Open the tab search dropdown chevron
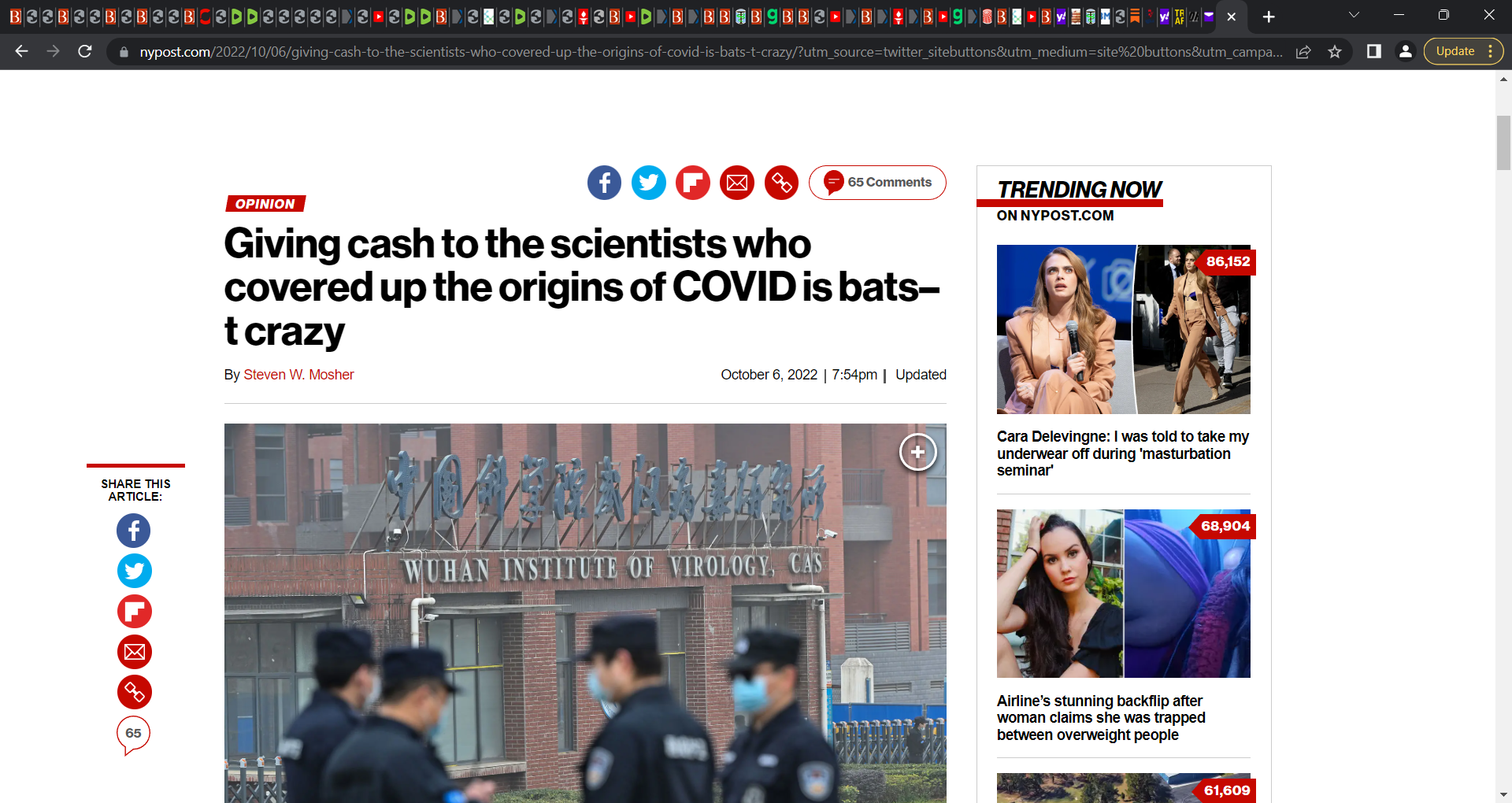Viewport: 1512px width, 803px height. 1354,16
